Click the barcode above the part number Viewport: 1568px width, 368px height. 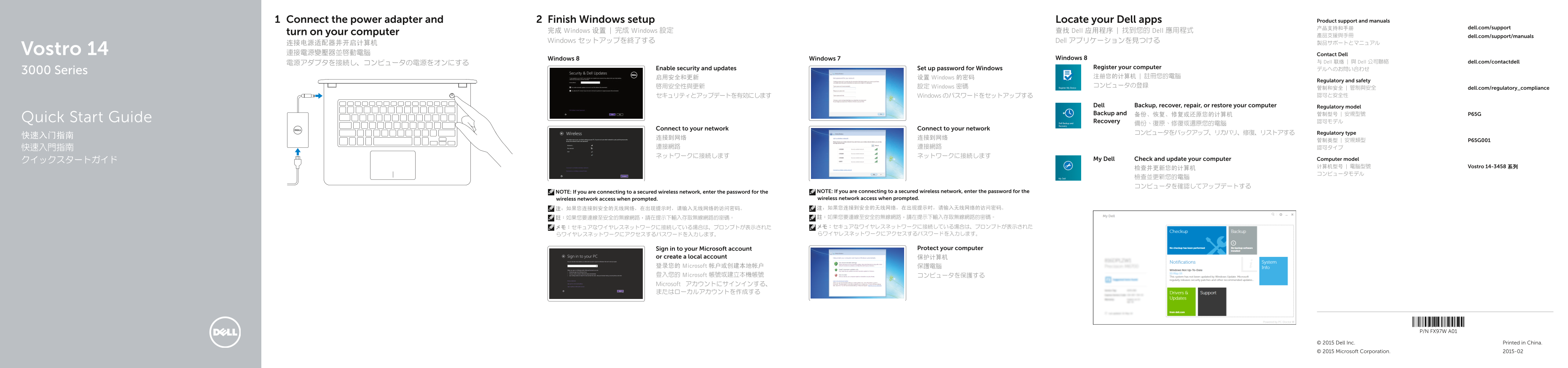(x=1438, y=322)
